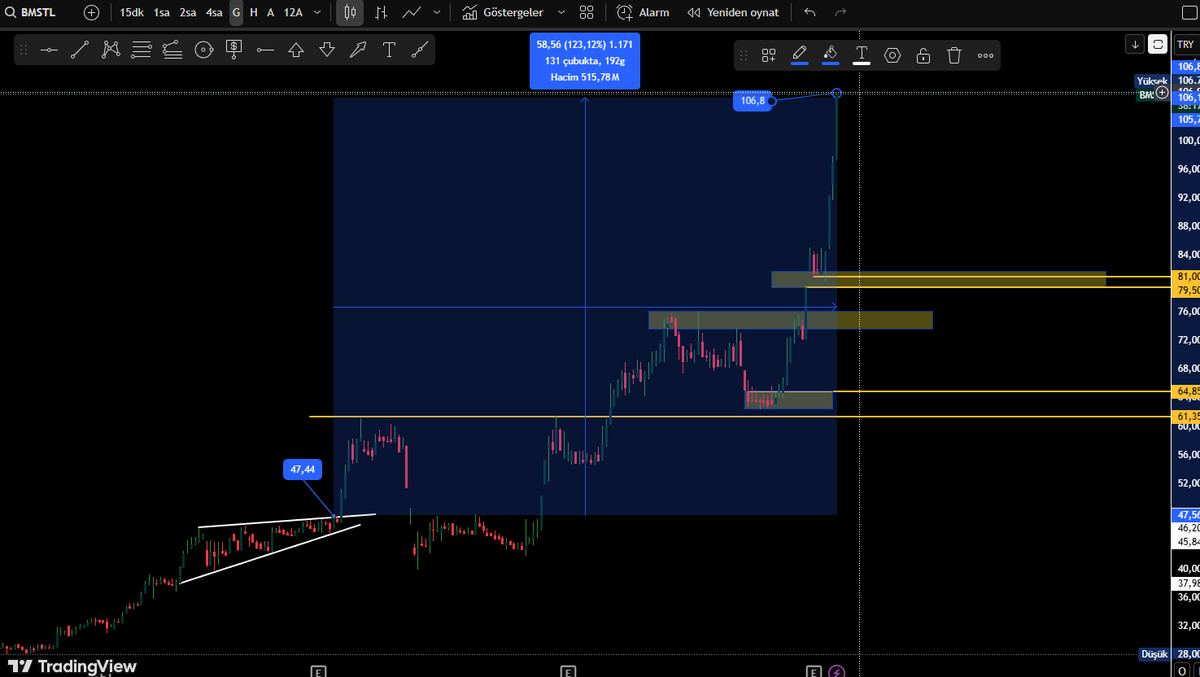Grab the floating drawing properties toolbar handle
Screen dimensions: 1200x677
(x=743, y=56)
